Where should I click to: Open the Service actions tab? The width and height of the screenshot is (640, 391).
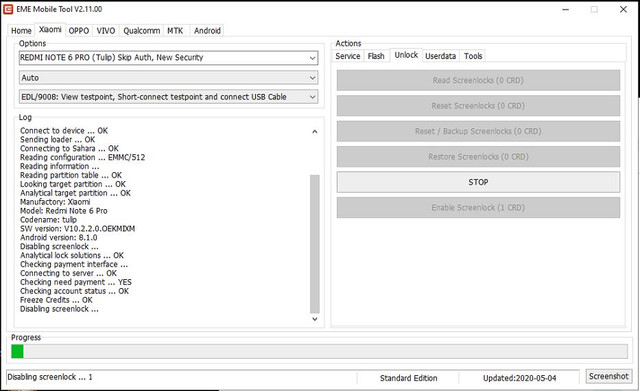click(348, 56)
